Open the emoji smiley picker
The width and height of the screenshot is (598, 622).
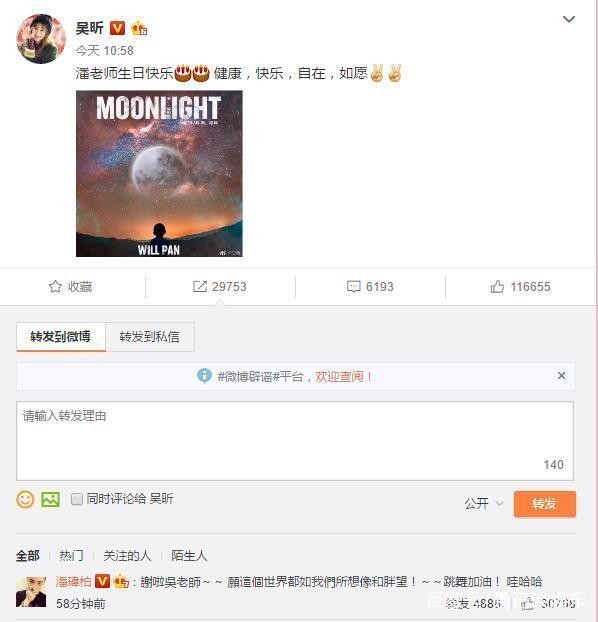pyautogui.click(x=25, y=499)
